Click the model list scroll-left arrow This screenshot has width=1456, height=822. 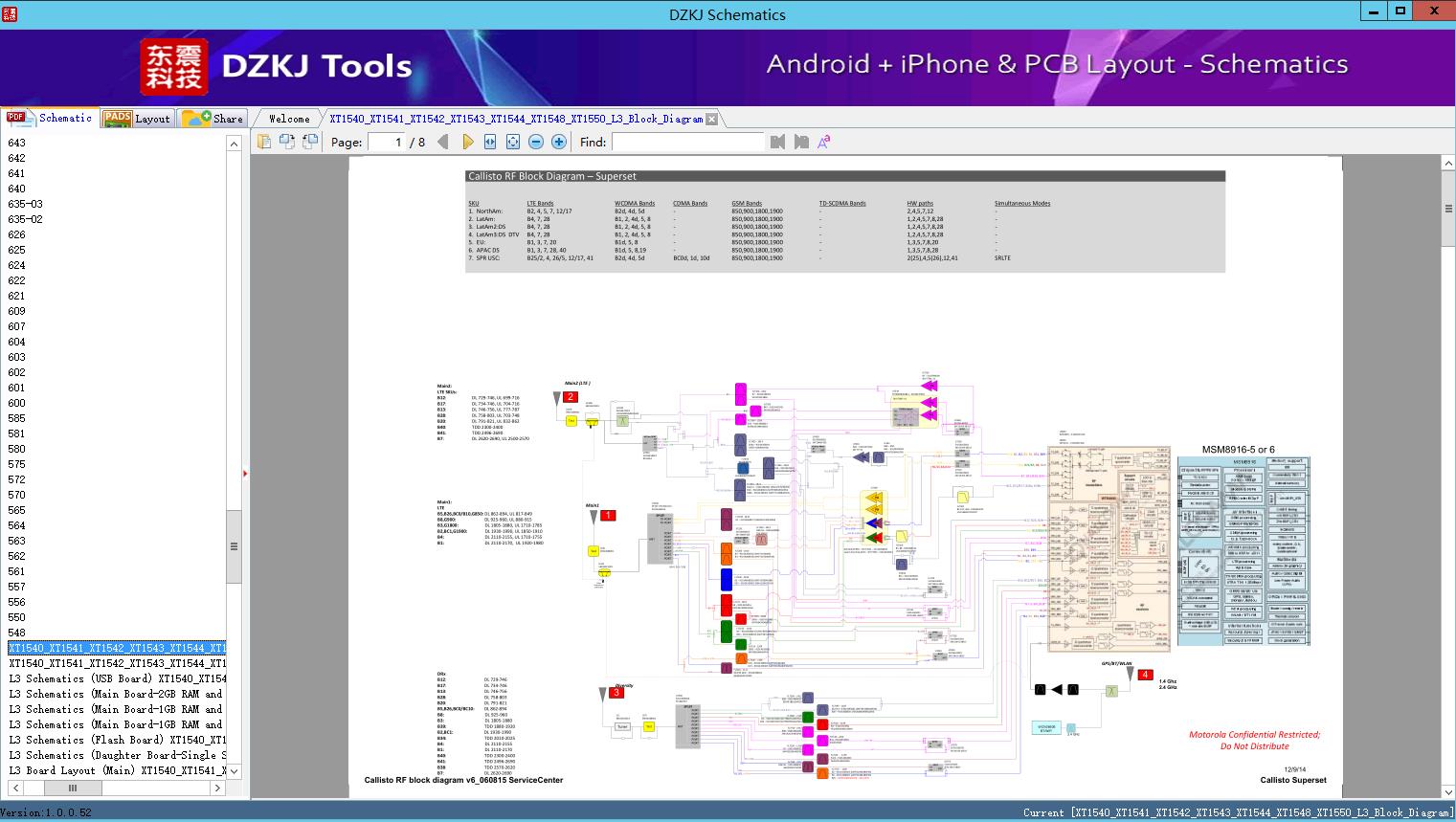[x=15, y=788]
